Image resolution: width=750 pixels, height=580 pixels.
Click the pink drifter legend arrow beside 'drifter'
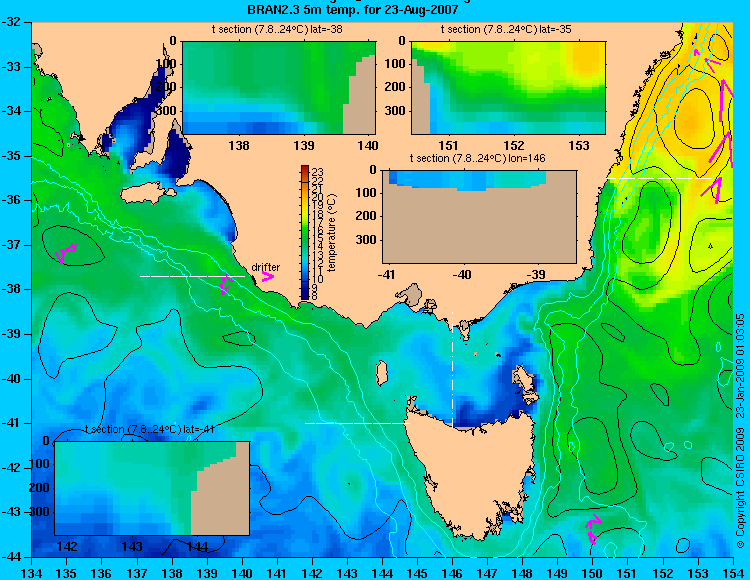coord(268,276)
